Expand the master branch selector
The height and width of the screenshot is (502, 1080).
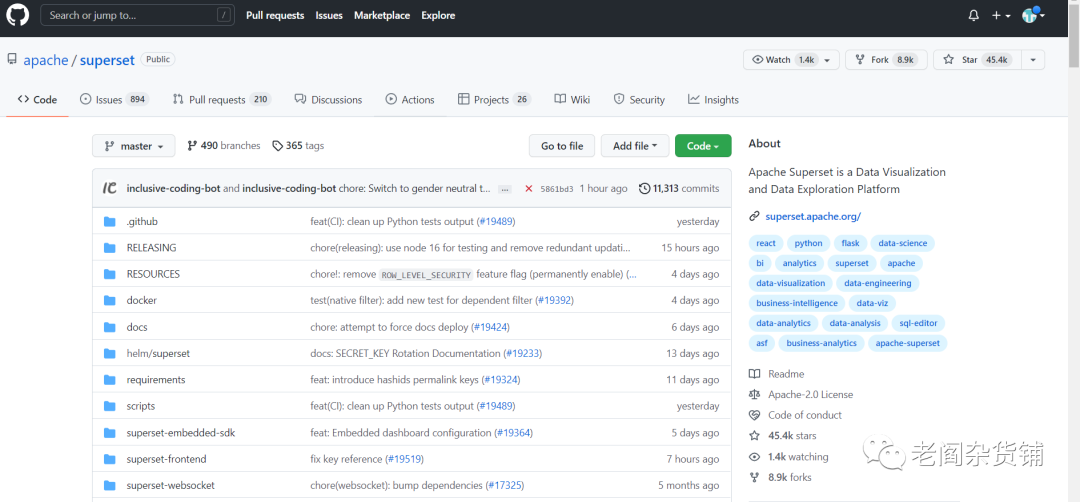click(134, 146)
